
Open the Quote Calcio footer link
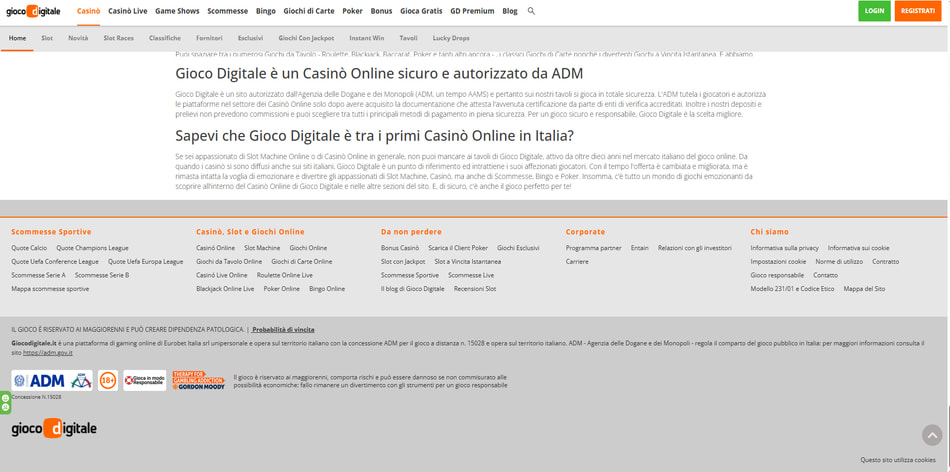(29, 248)
